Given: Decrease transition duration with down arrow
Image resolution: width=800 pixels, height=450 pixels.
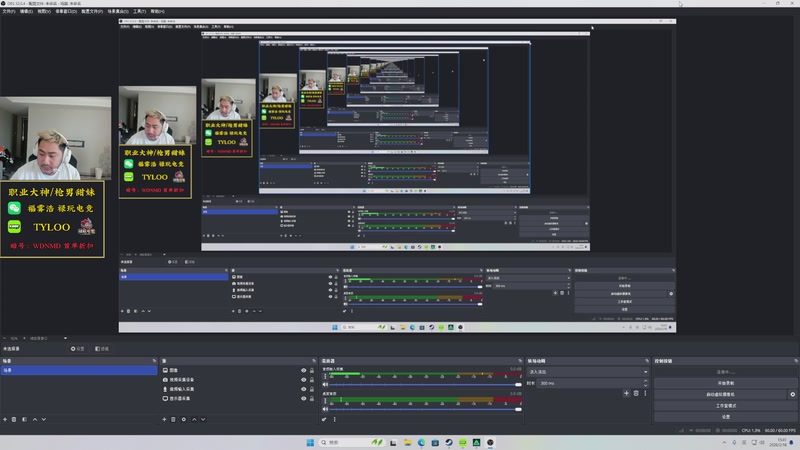Looking at the screenshot, I should click(x=645, y=385).
